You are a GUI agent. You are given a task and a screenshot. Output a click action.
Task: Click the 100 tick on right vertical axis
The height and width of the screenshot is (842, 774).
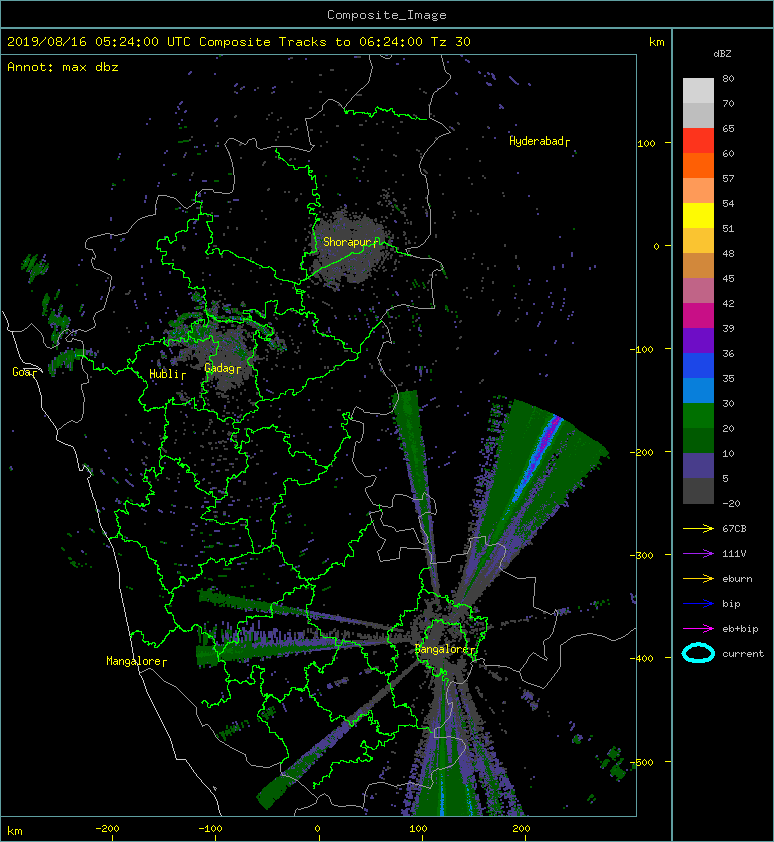pos(646,143)
